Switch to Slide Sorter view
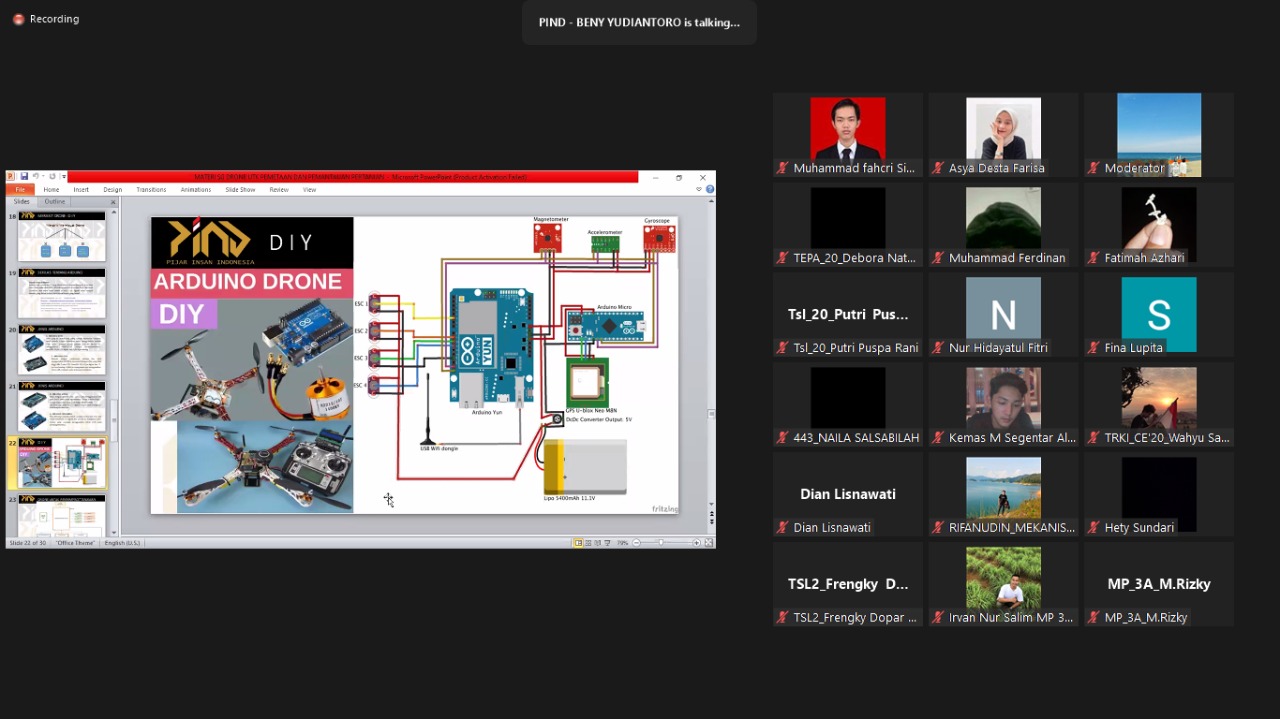Screen dimensions: 1280x719 (x=588, y=543)
